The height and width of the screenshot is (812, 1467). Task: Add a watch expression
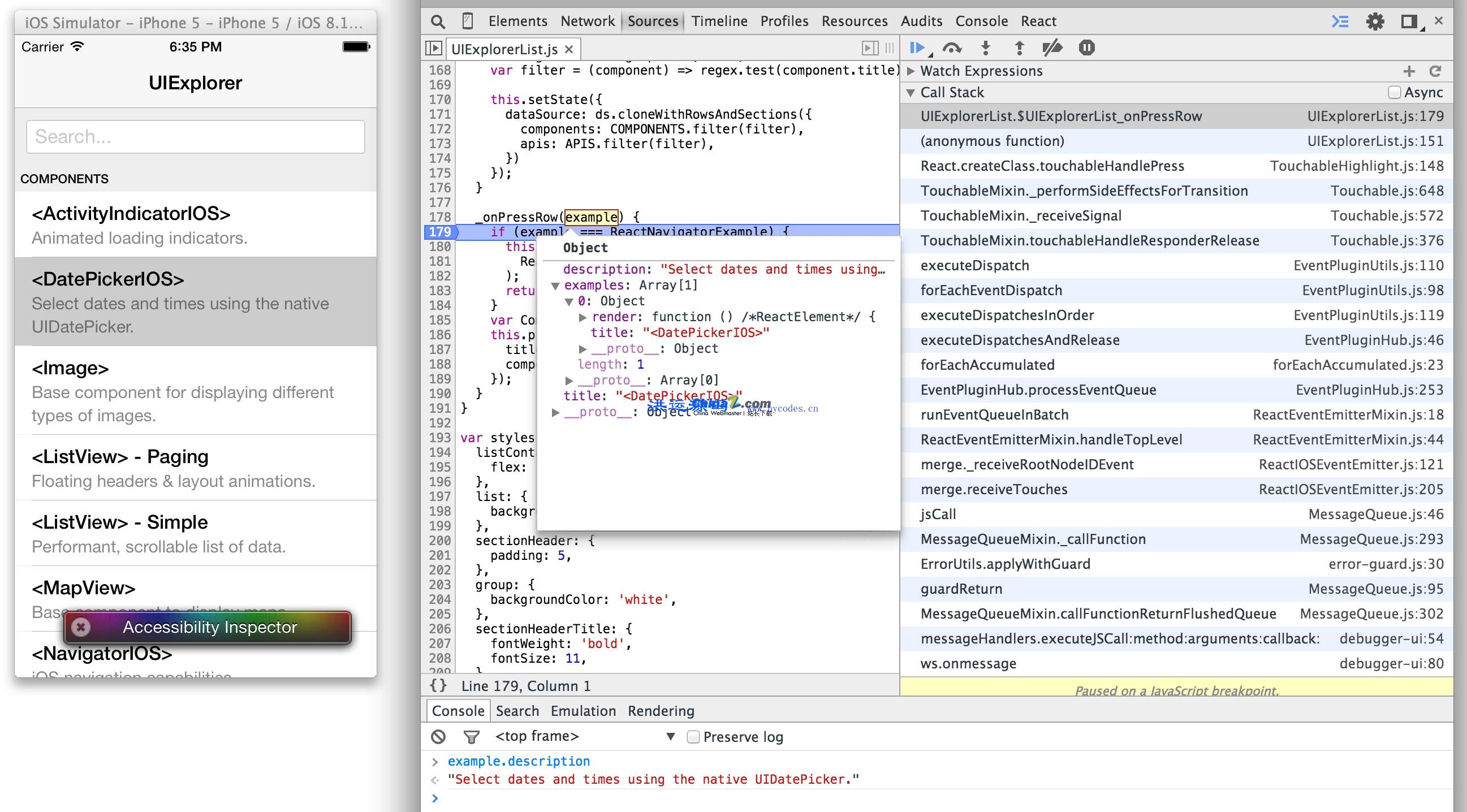pyautogui.click(x=1409, y=71)
